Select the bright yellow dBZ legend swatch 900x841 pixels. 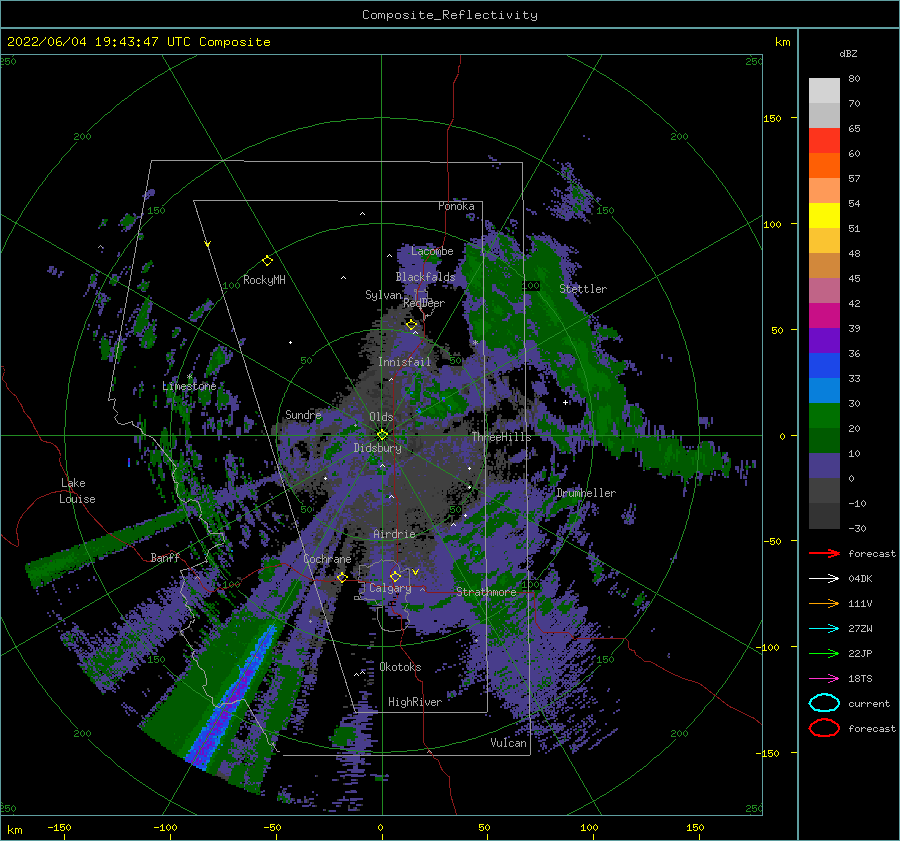pyautogui.click(x=824, y=215)
